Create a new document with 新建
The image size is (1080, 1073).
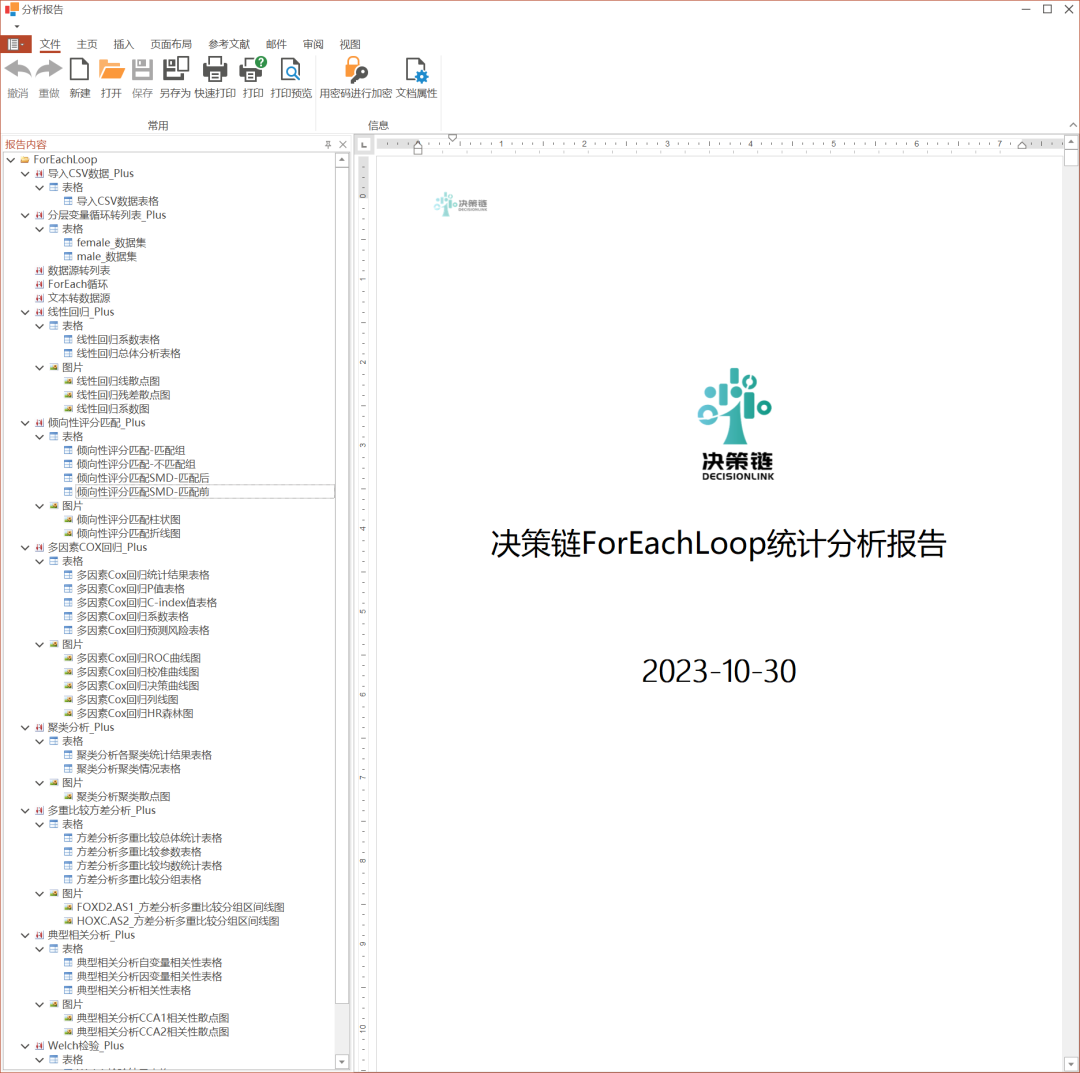point(80,70)
